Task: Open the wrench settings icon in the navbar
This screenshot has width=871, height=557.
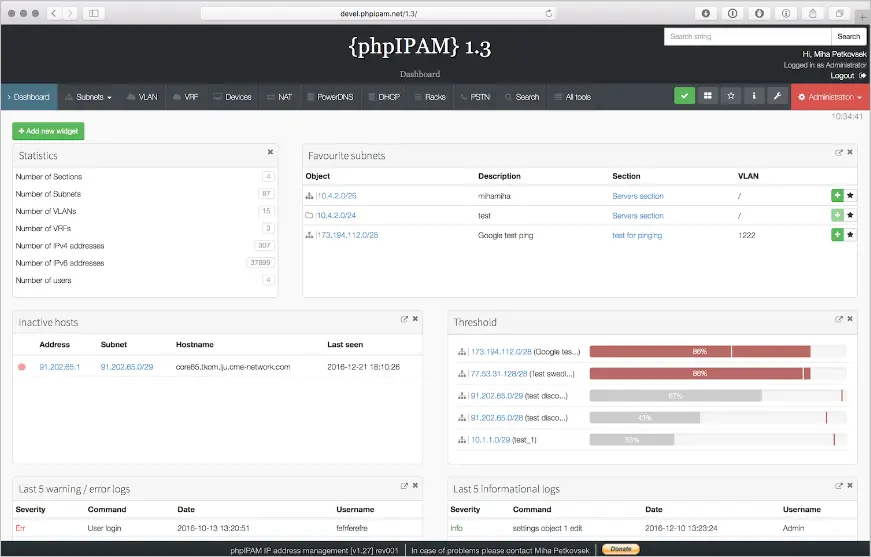Action: [x=777, y=96]
